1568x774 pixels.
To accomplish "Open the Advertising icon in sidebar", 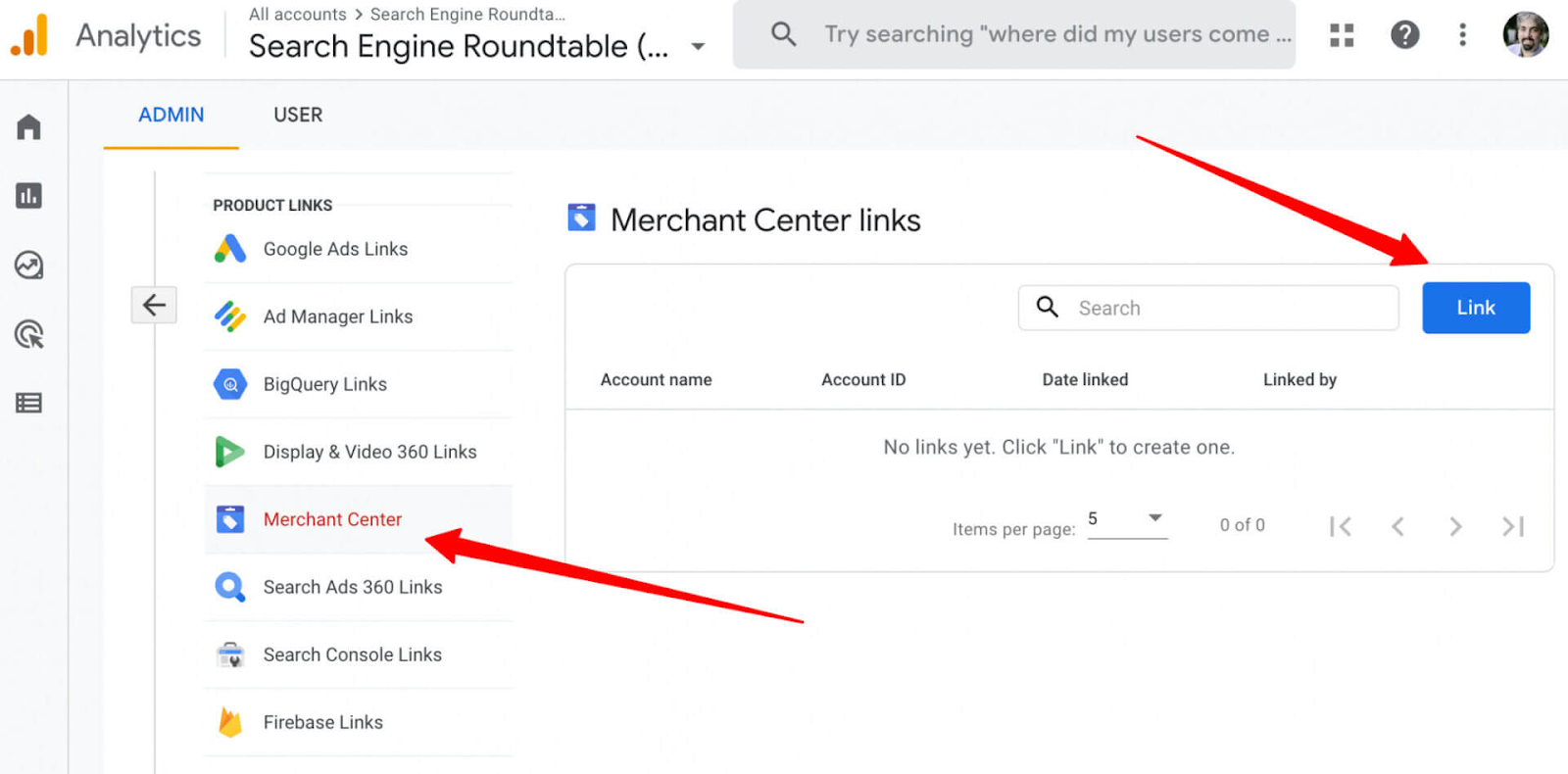I will 28,334.
